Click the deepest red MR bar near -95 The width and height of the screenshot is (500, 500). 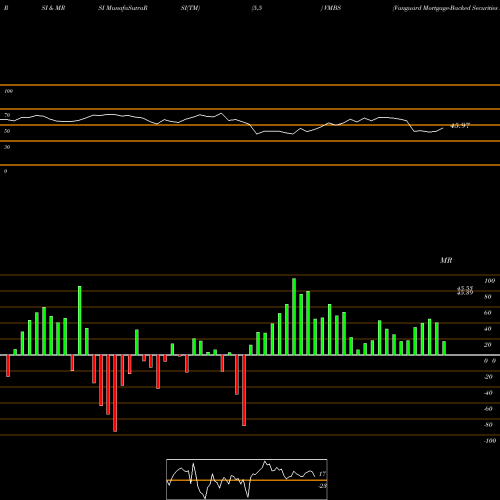coord(115,393)
